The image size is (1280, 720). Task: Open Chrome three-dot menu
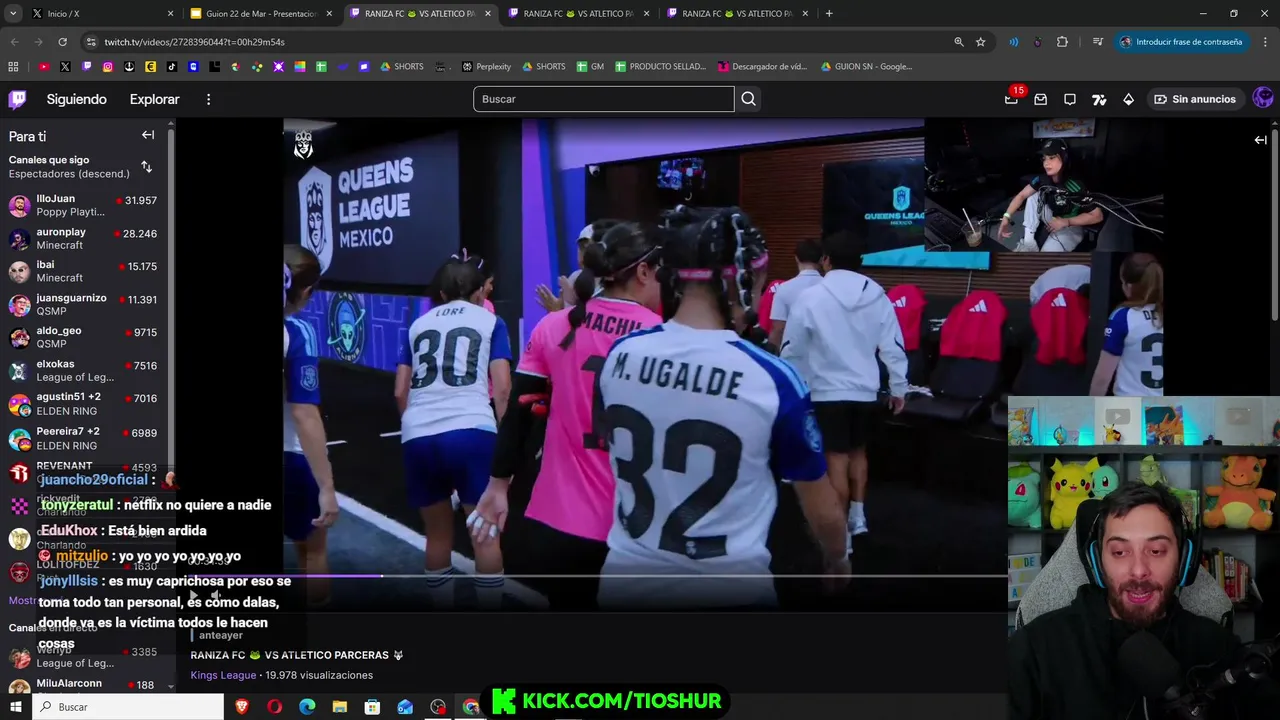(1265, 42)
